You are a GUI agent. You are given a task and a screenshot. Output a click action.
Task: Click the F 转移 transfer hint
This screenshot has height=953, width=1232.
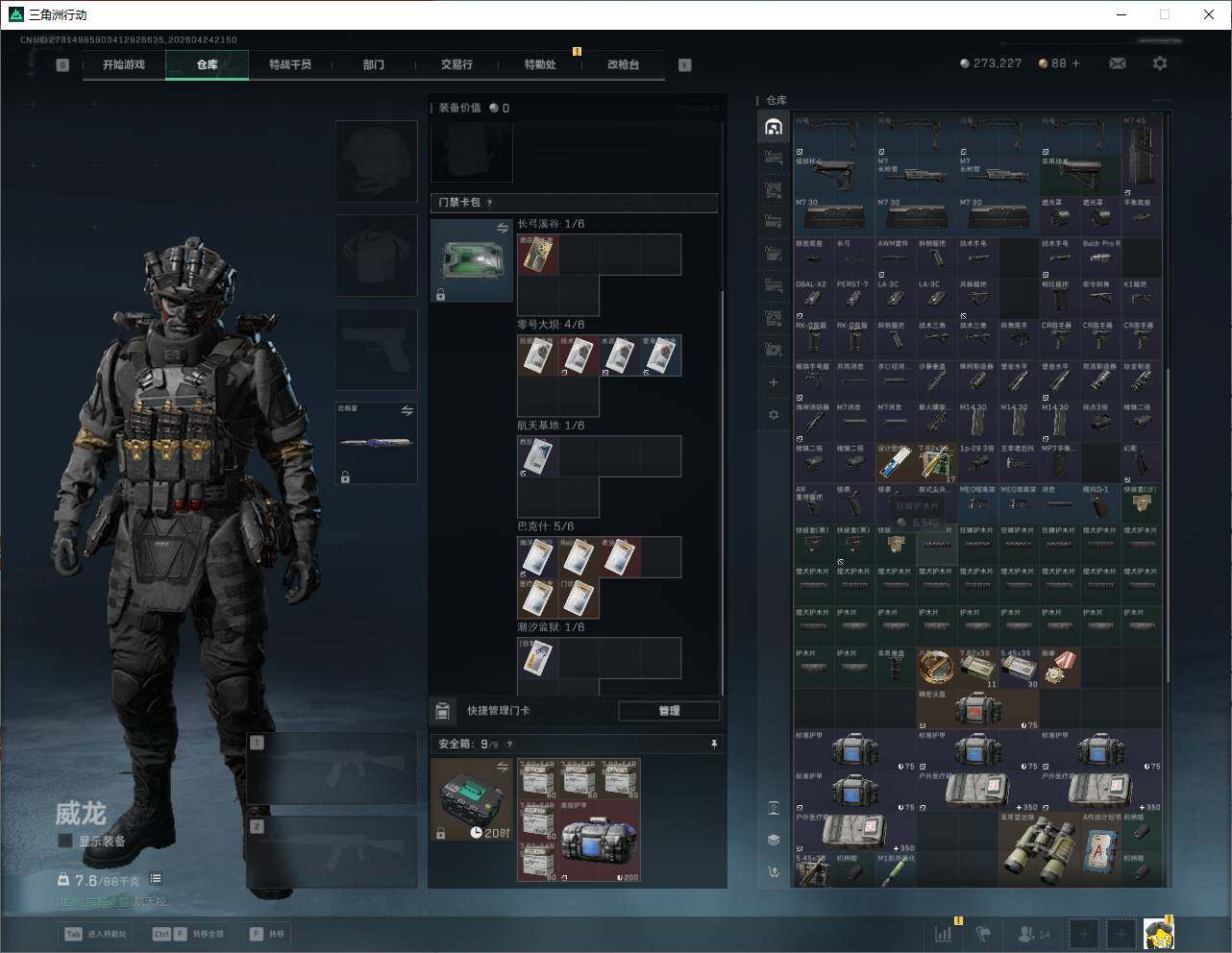(267, 934)
